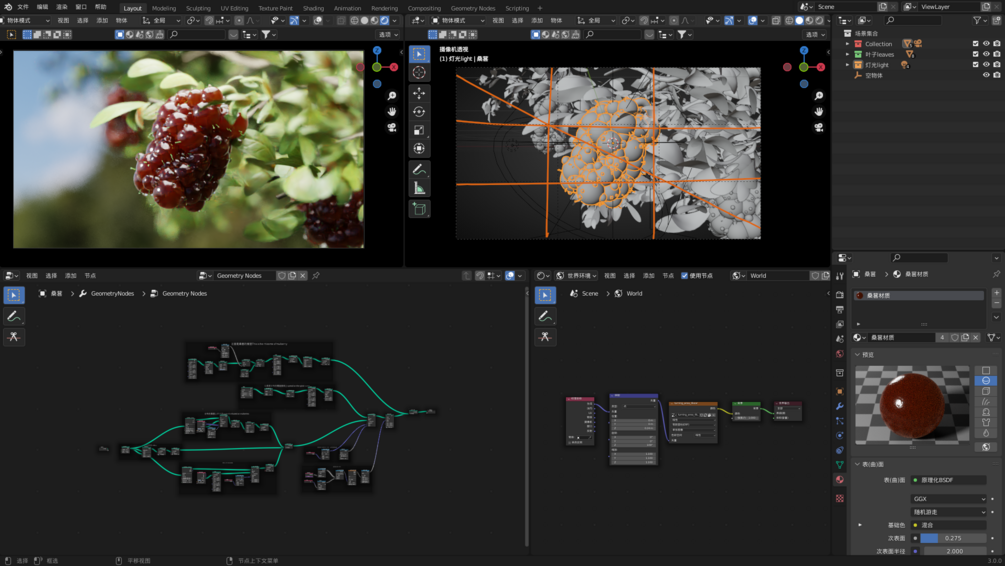Select Annotate tool in World node editor

(545, 316)
